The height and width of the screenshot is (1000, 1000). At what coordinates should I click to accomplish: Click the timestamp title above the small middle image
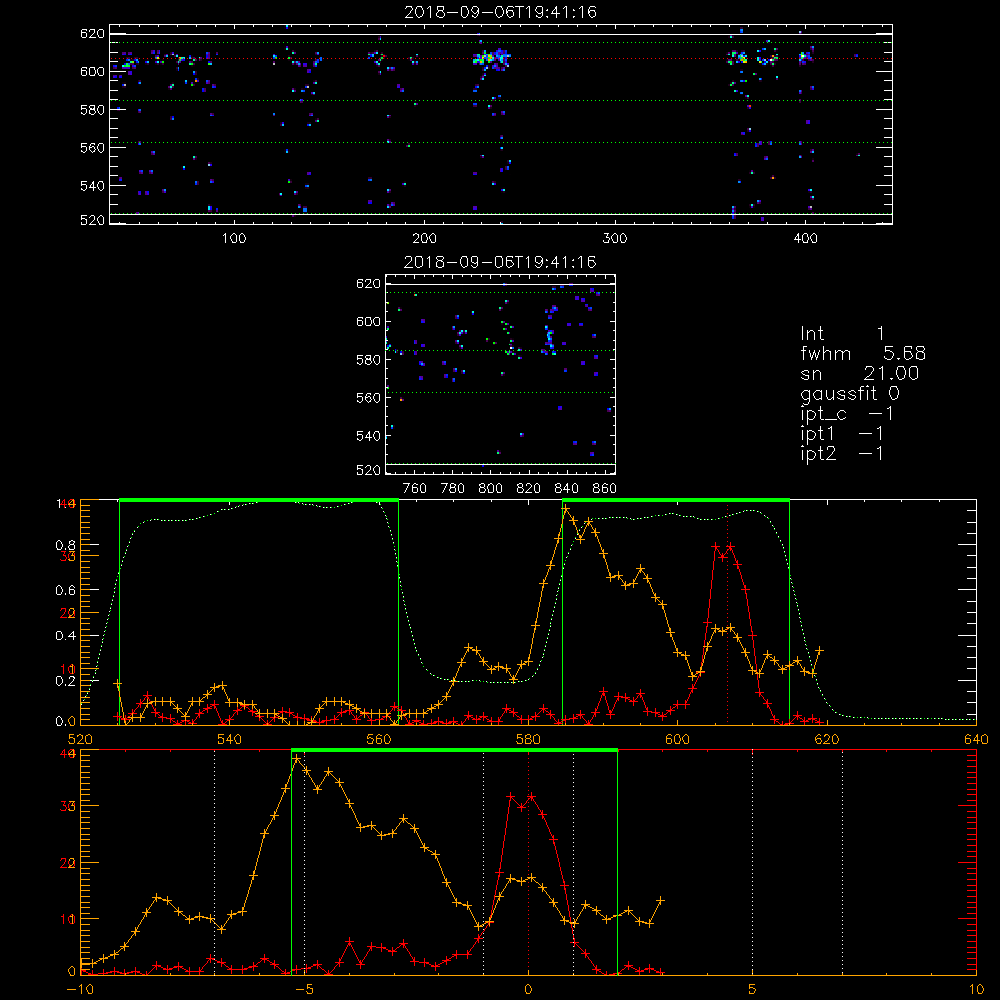(x=501, y=262)
